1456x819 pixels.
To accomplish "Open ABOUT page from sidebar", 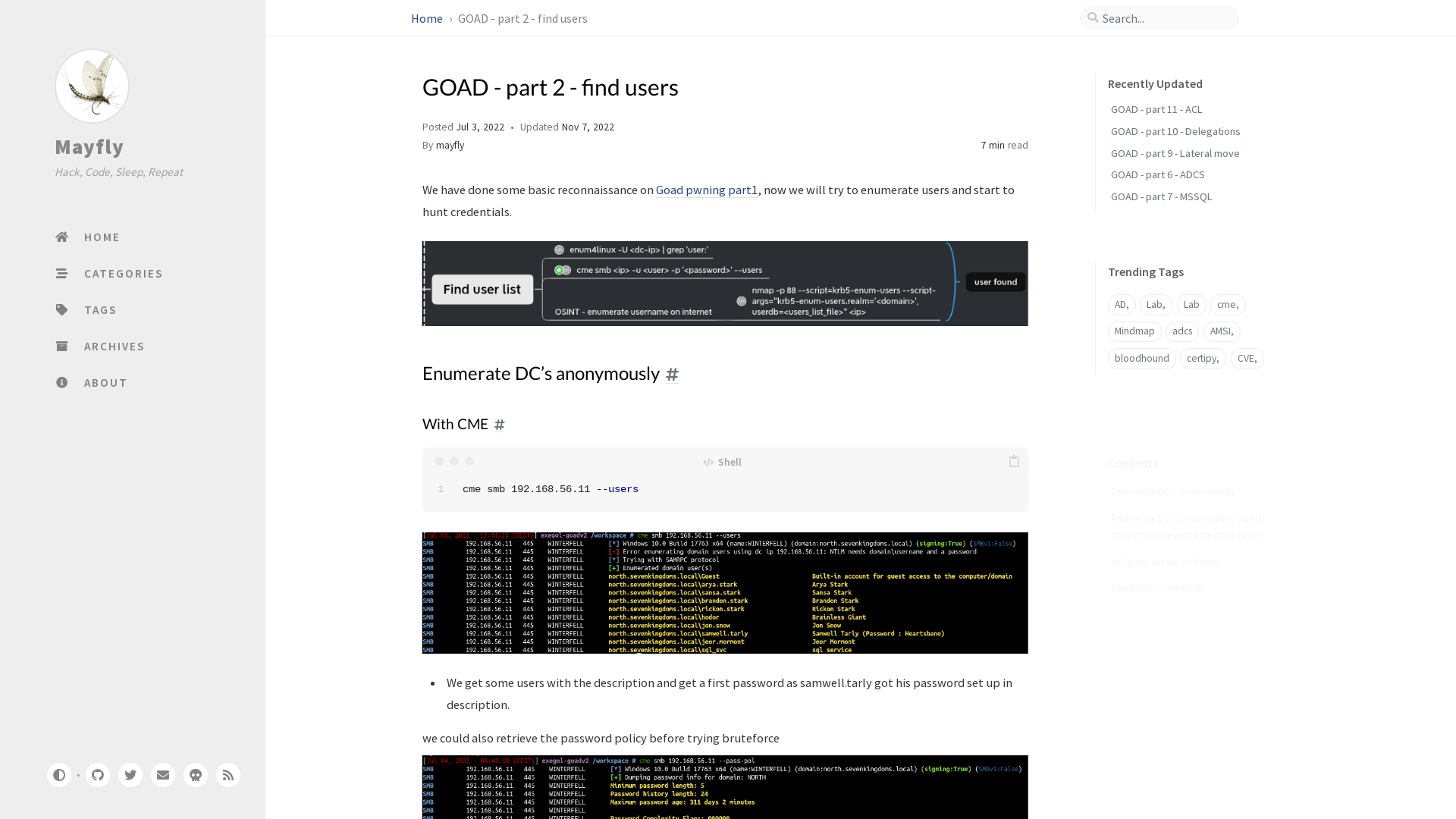I will coord(104,382).
